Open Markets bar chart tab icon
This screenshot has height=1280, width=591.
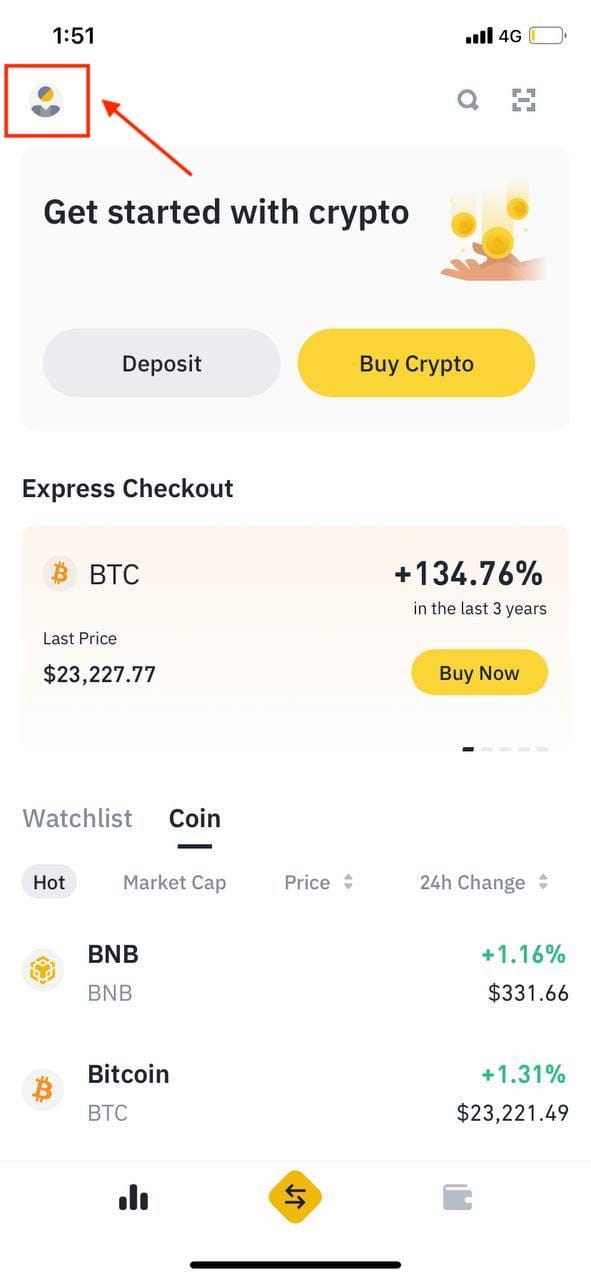(133, 1197)
